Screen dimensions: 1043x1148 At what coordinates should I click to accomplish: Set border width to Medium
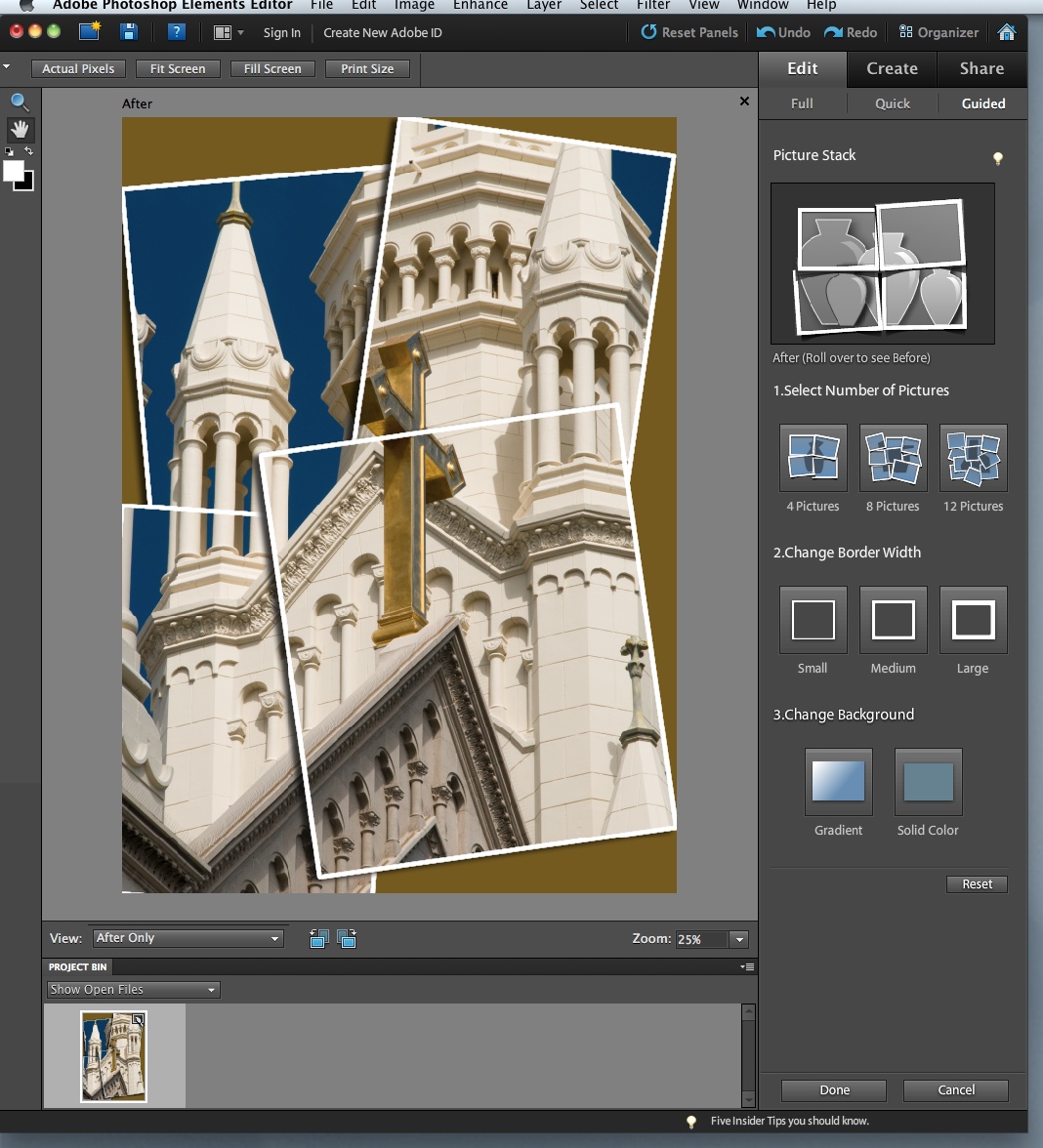pos(893,620)
